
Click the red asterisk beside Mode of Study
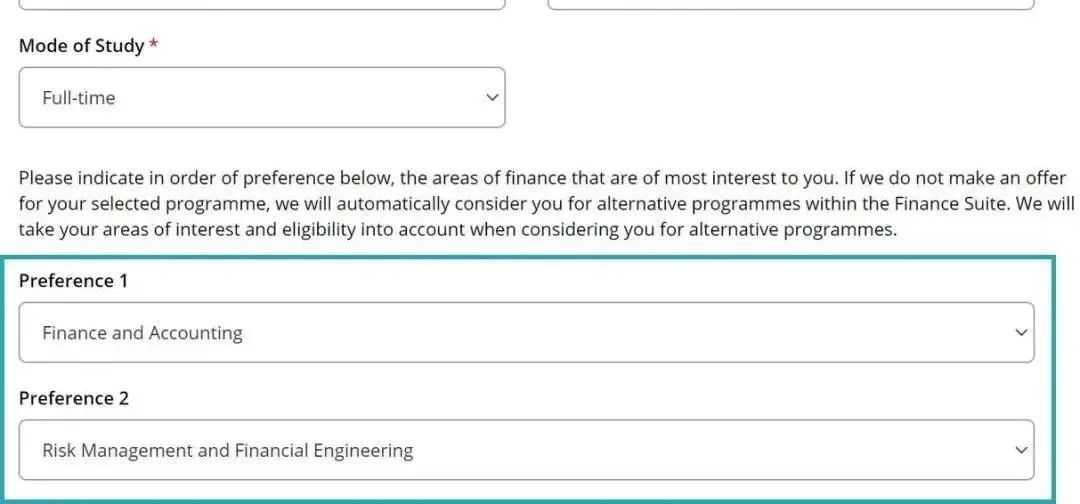click(x=154, y=46)
